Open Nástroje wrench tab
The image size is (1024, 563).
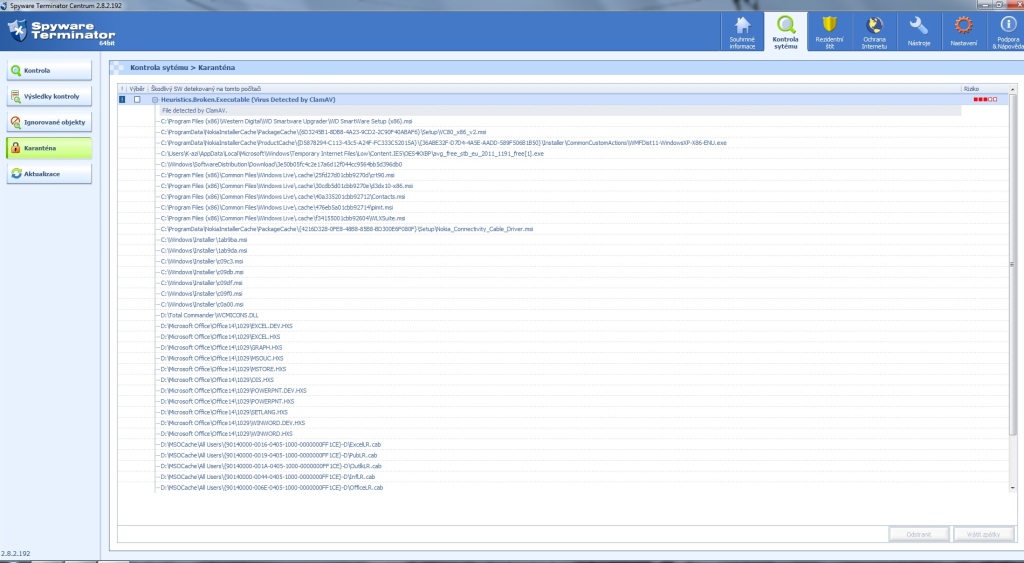918,32
